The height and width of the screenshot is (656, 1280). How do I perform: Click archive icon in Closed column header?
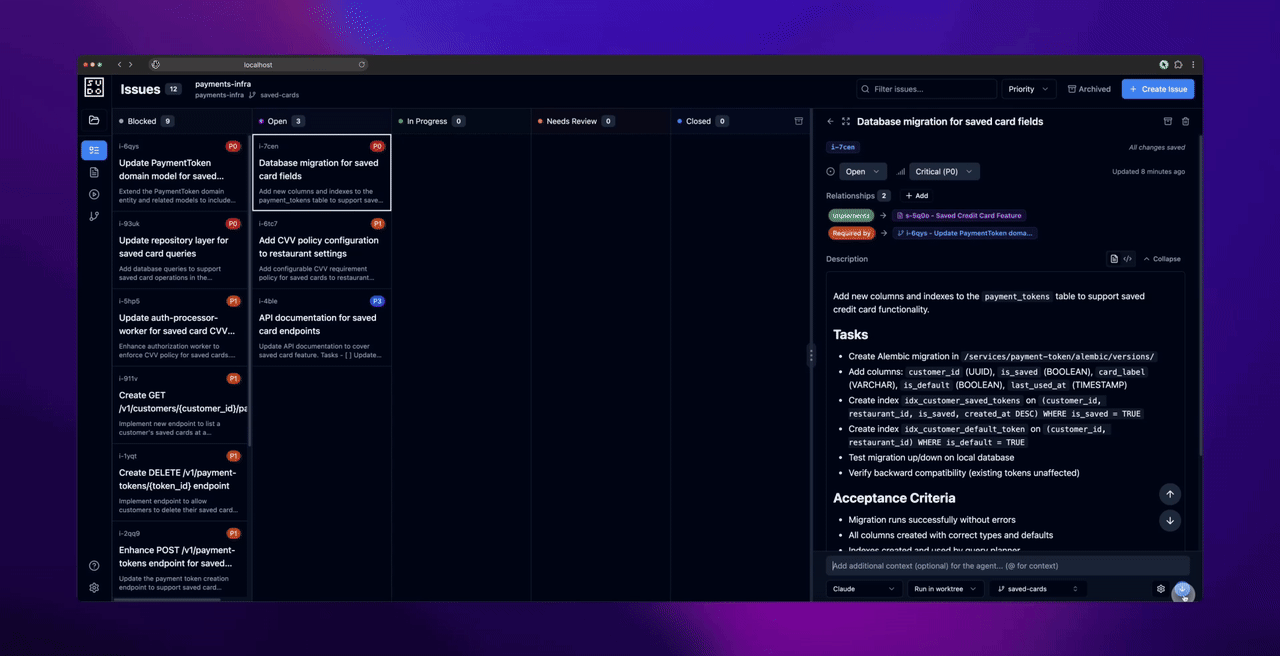[798, 121]
